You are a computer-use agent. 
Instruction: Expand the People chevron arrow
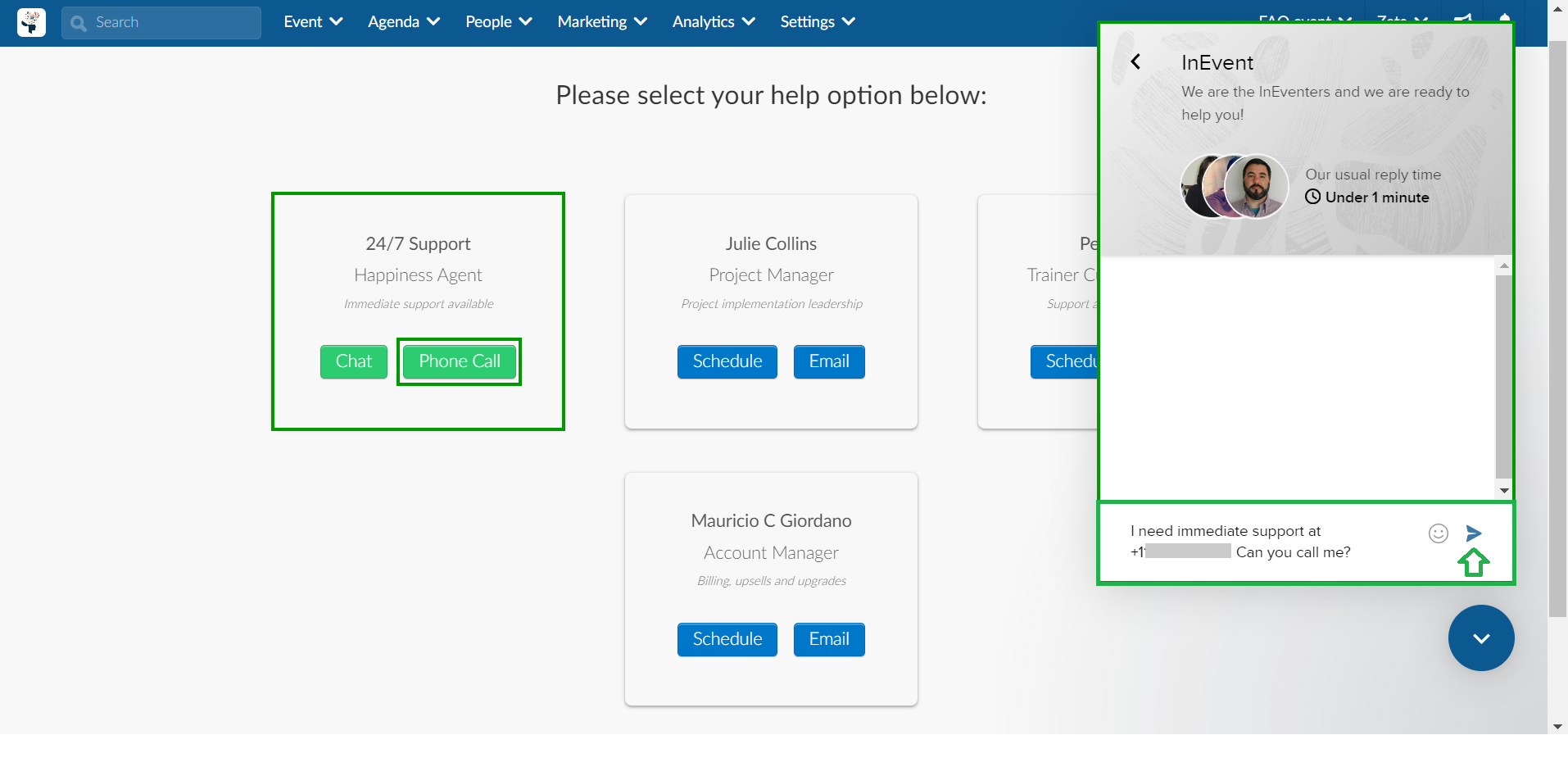[526, 22]
